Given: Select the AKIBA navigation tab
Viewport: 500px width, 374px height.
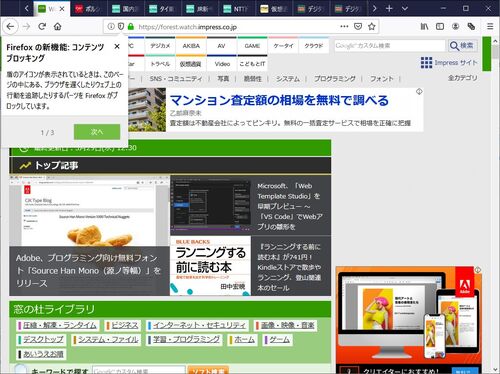Looking at the screenshot, I should 191,46.
